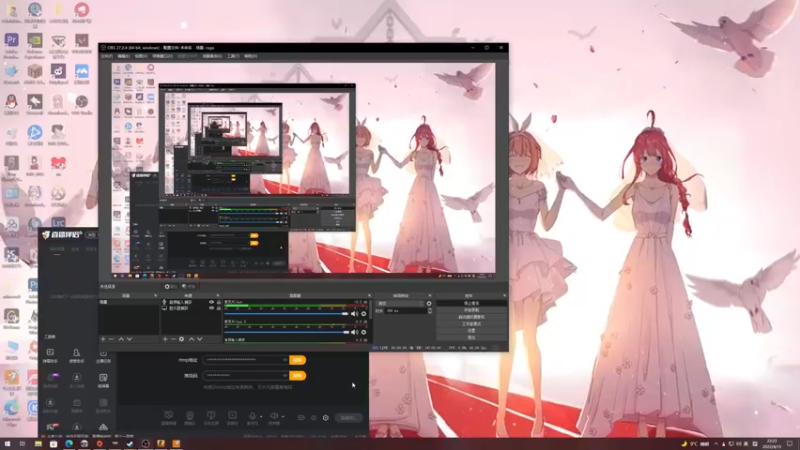Float the Controls dock via header icon
The height and width of the screenshot is (450, 800).
click(x=504, y=296)
